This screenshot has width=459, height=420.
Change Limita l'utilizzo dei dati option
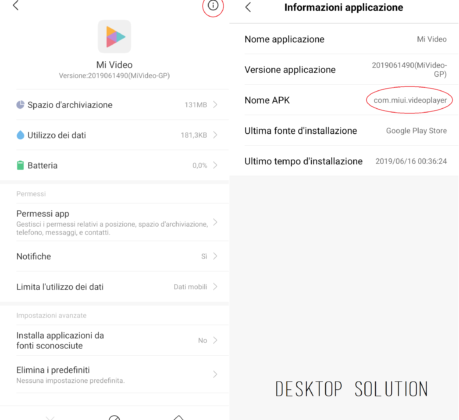pos(117,287)
